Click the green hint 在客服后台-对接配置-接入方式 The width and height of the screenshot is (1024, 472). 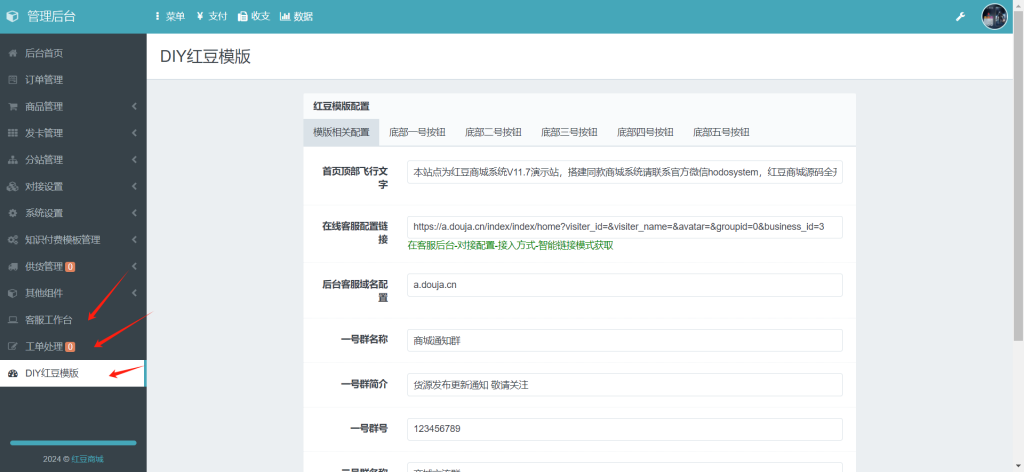pos(510,246)
